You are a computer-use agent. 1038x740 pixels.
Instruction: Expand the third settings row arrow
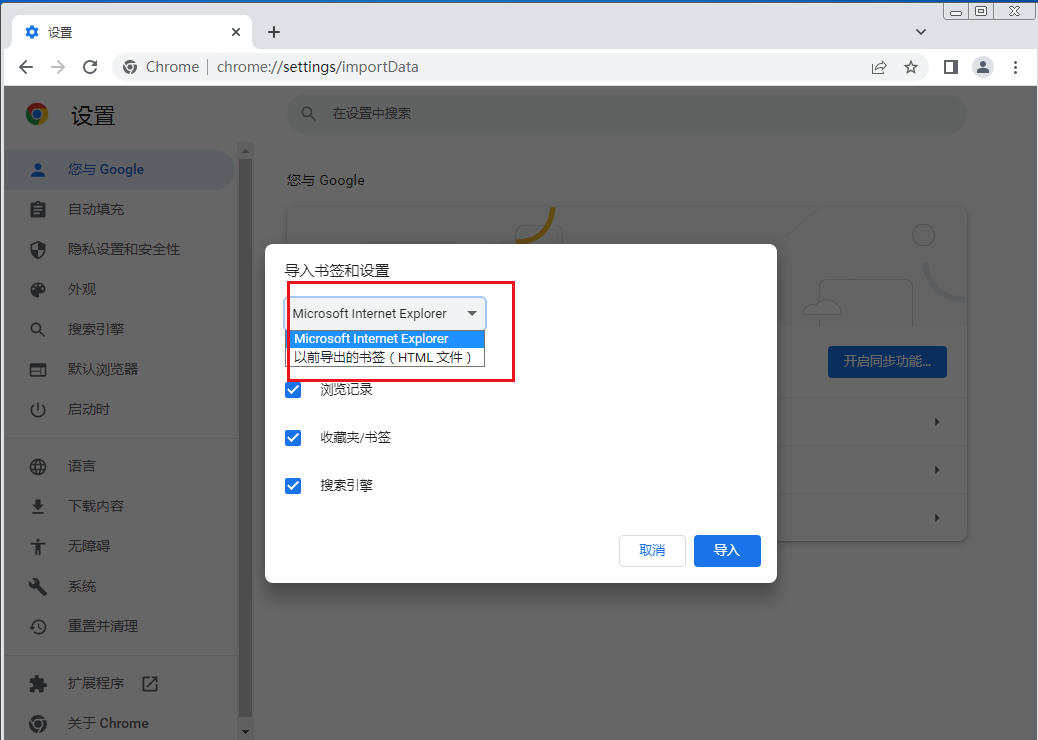(937, 518)
